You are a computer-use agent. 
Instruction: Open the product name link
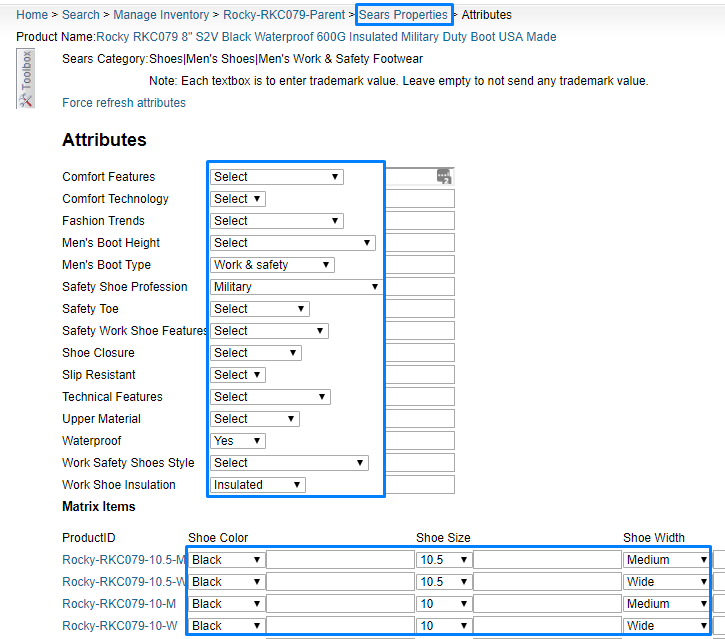tap(326, 37)
